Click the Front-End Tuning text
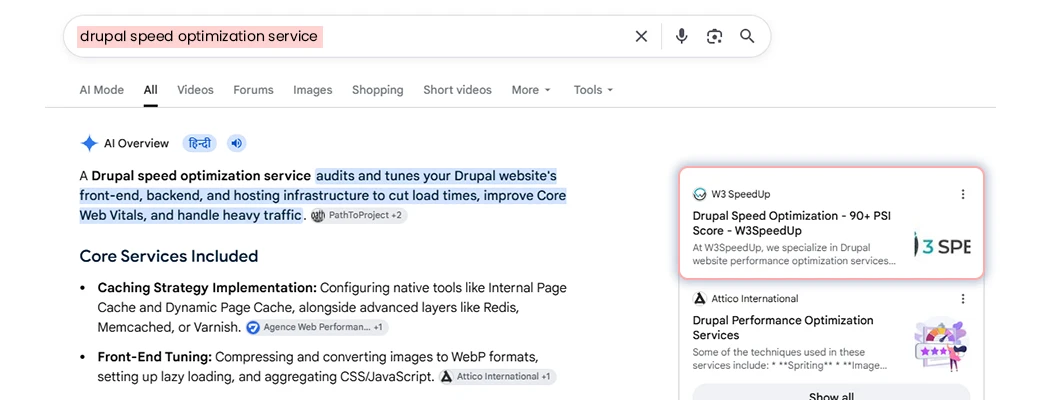Viewport: 1040px width, 400px height. click(155, 357)
